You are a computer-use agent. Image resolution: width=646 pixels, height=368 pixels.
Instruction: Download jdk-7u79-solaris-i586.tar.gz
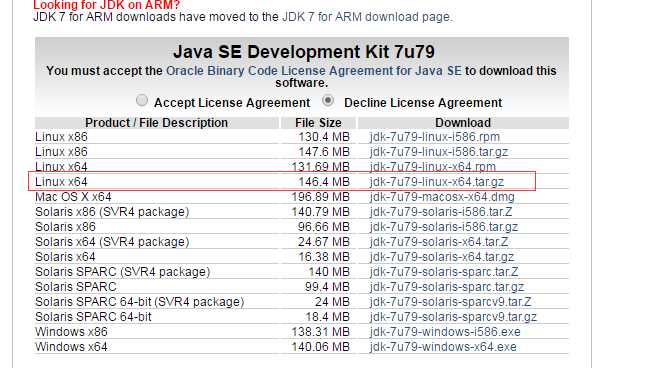click(x=444, y=227)
